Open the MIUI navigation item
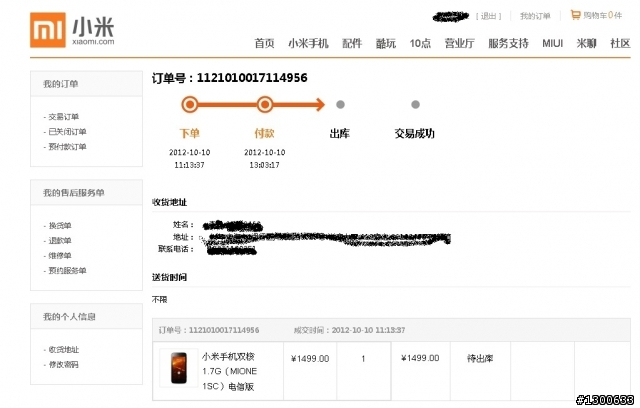Screen dimensions: 640x408 [x=552, y=43]
